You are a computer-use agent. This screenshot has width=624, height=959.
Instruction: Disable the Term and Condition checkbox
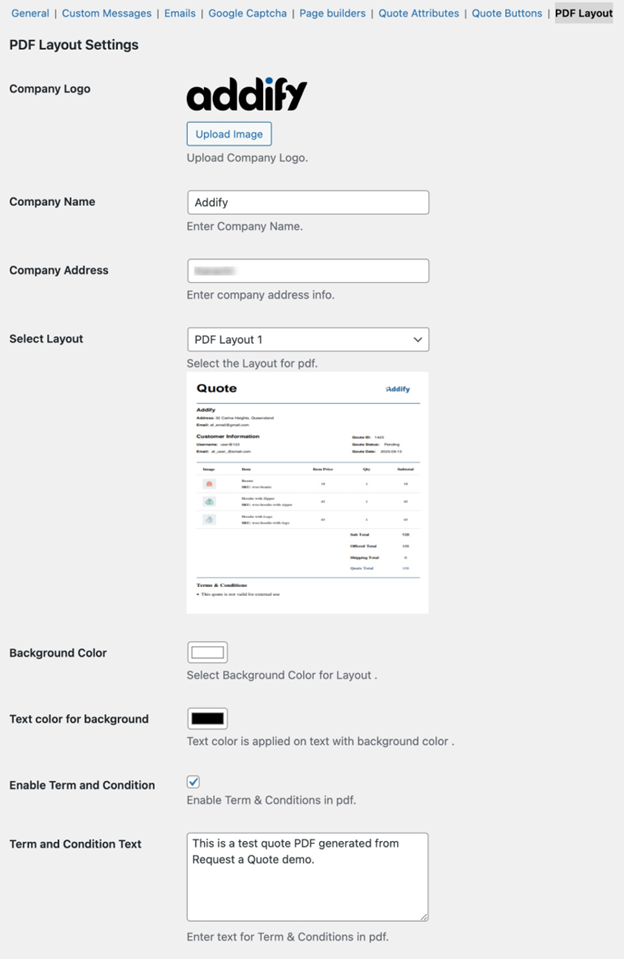pyautogui.click(x=193, y=781)
